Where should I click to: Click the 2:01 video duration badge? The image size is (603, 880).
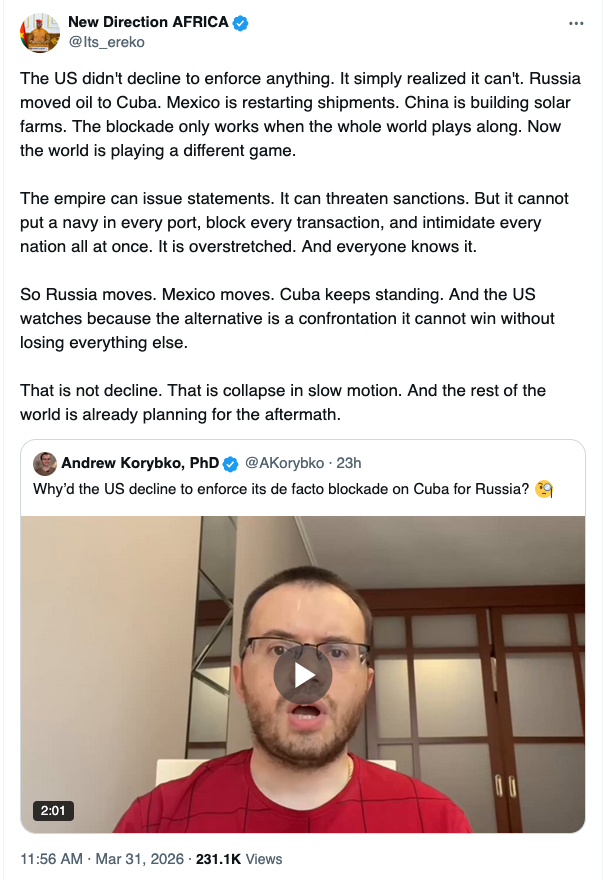[53, 811]
